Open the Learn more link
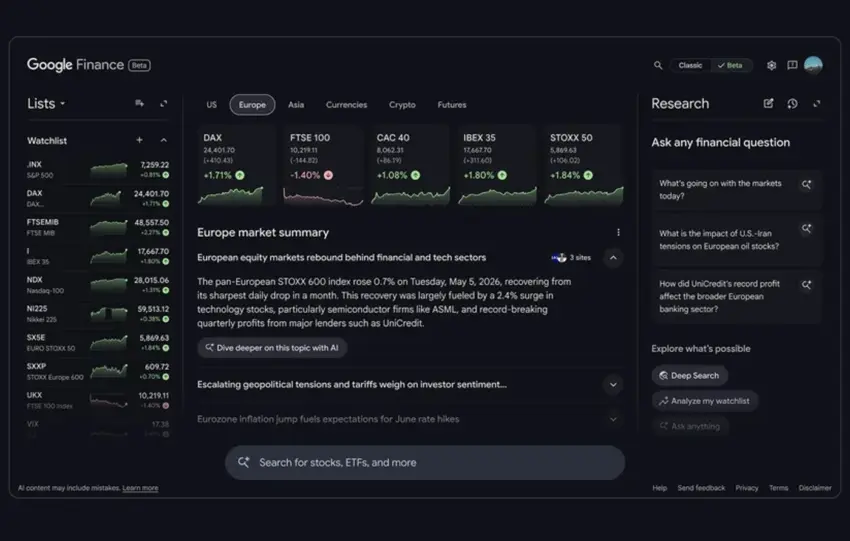This screenshot has height=541, width=850. (140, 488)
